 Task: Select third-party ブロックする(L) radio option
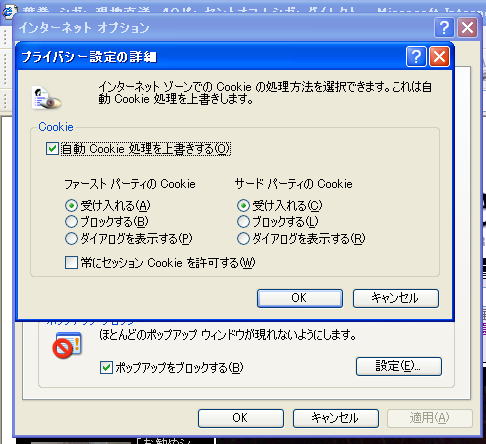pos(243,222)
